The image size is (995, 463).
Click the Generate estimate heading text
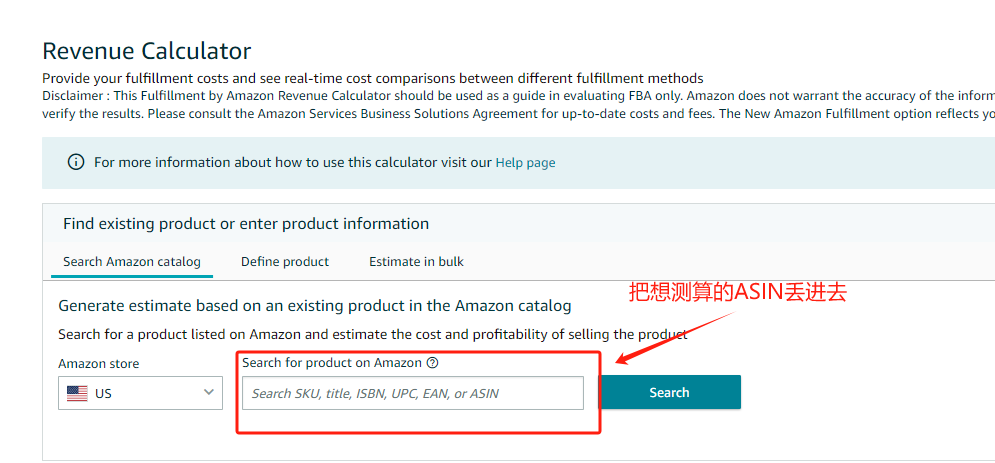point(315,306)
